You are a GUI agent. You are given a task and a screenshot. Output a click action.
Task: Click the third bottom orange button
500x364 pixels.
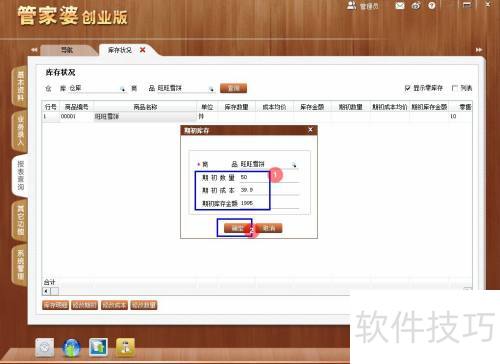coord(114,305)
